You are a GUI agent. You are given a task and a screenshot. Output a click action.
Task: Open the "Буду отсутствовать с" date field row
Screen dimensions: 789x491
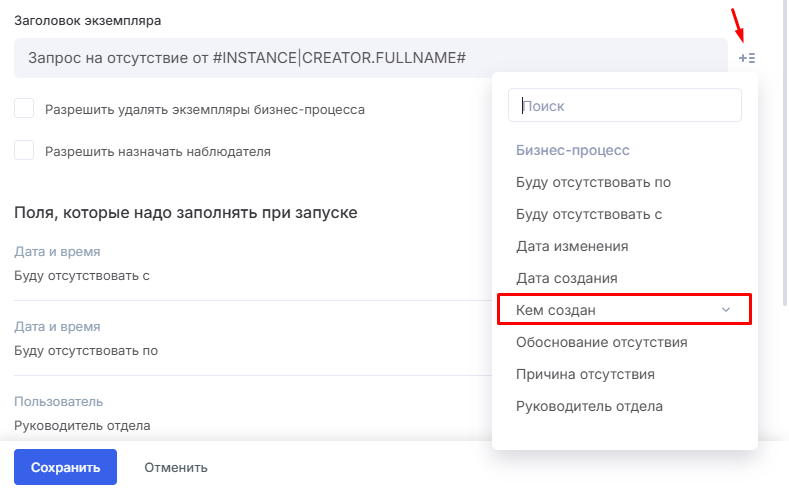coord(82,275)
